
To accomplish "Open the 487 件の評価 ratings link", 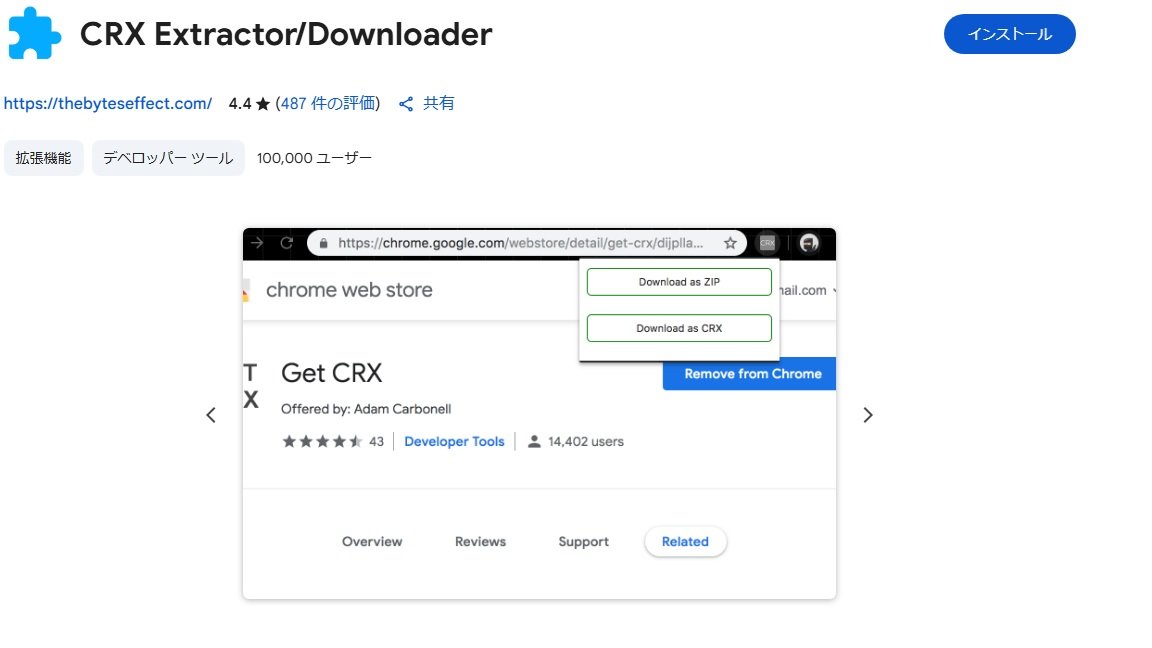I will click(328, 104).
